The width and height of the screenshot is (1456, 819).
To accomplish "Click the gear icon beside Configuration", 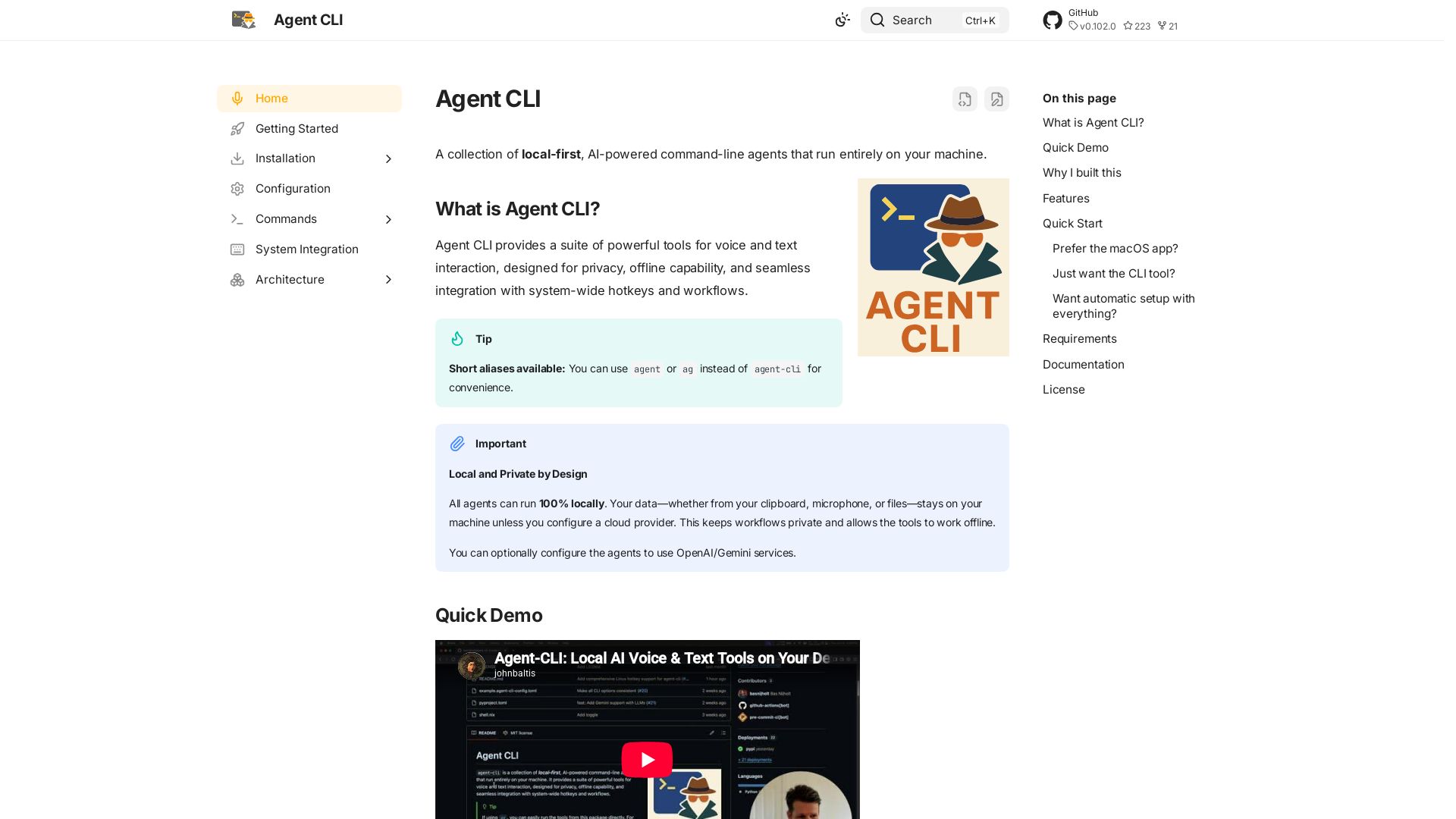I will pyautogui.click(x=237, y=189).
